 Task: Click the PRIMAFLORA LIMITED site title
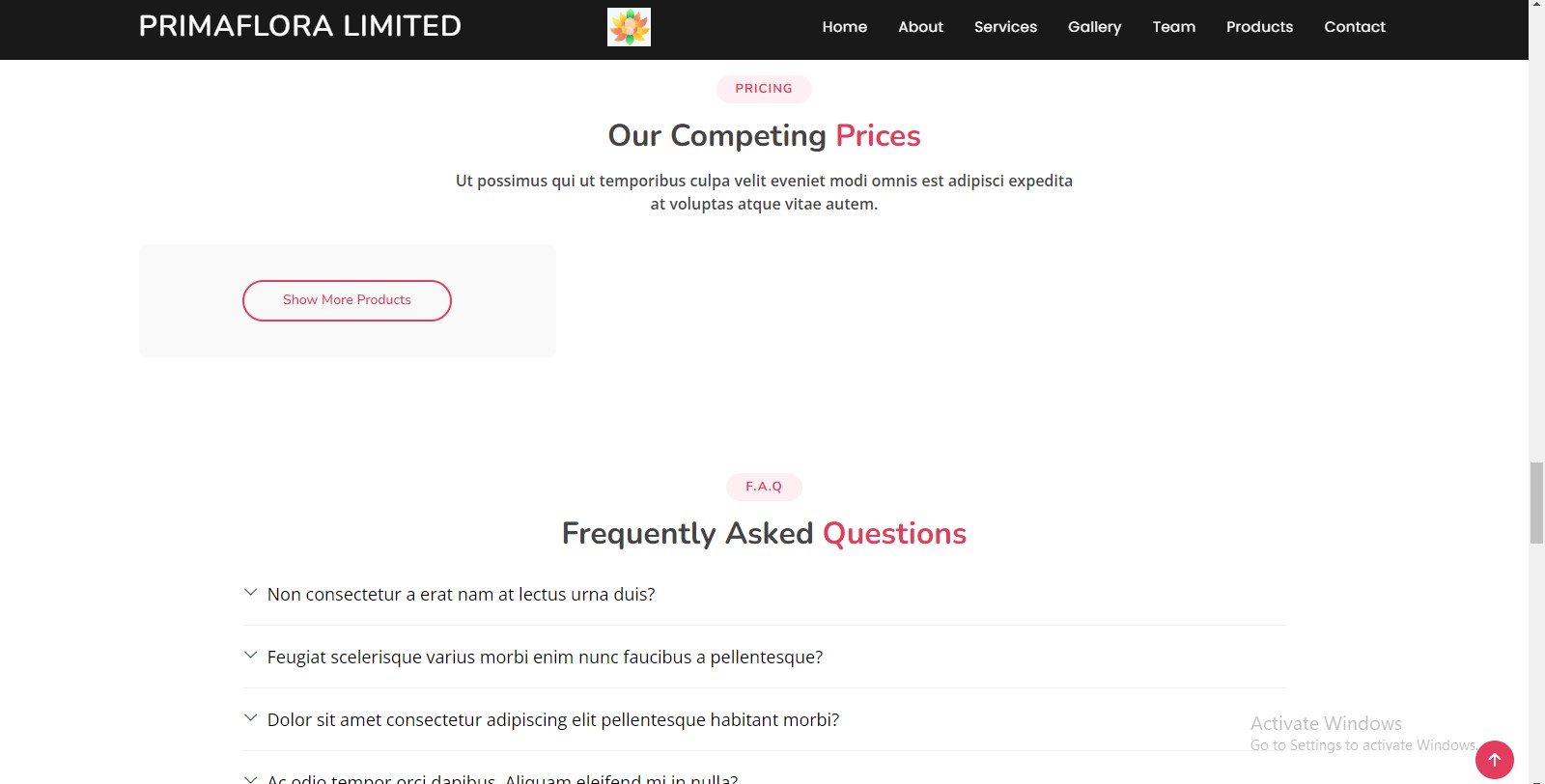[300, 25]
